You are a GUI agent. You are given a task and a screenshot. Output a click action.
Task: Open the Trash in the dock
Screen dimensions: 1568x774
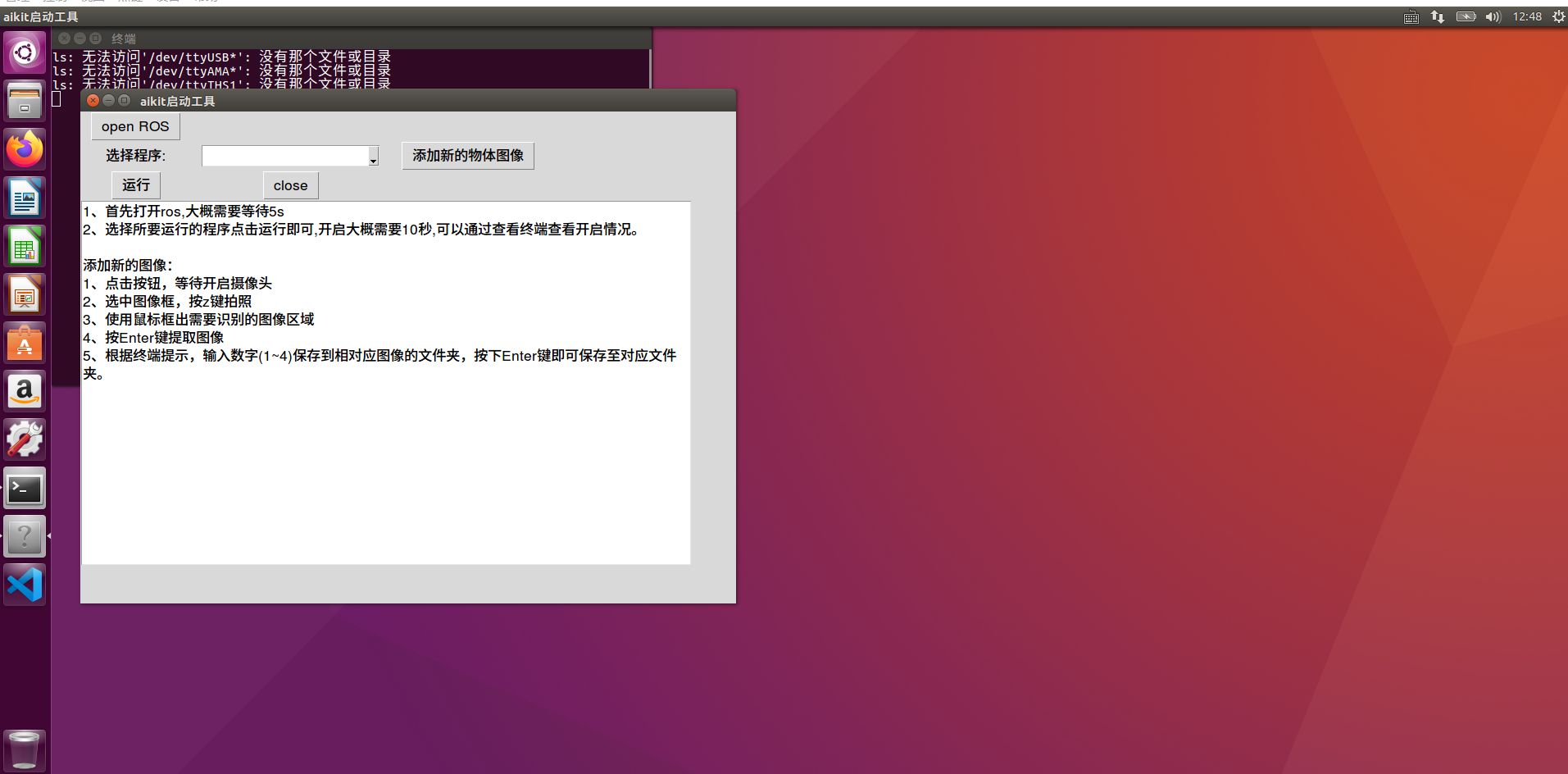25,749
